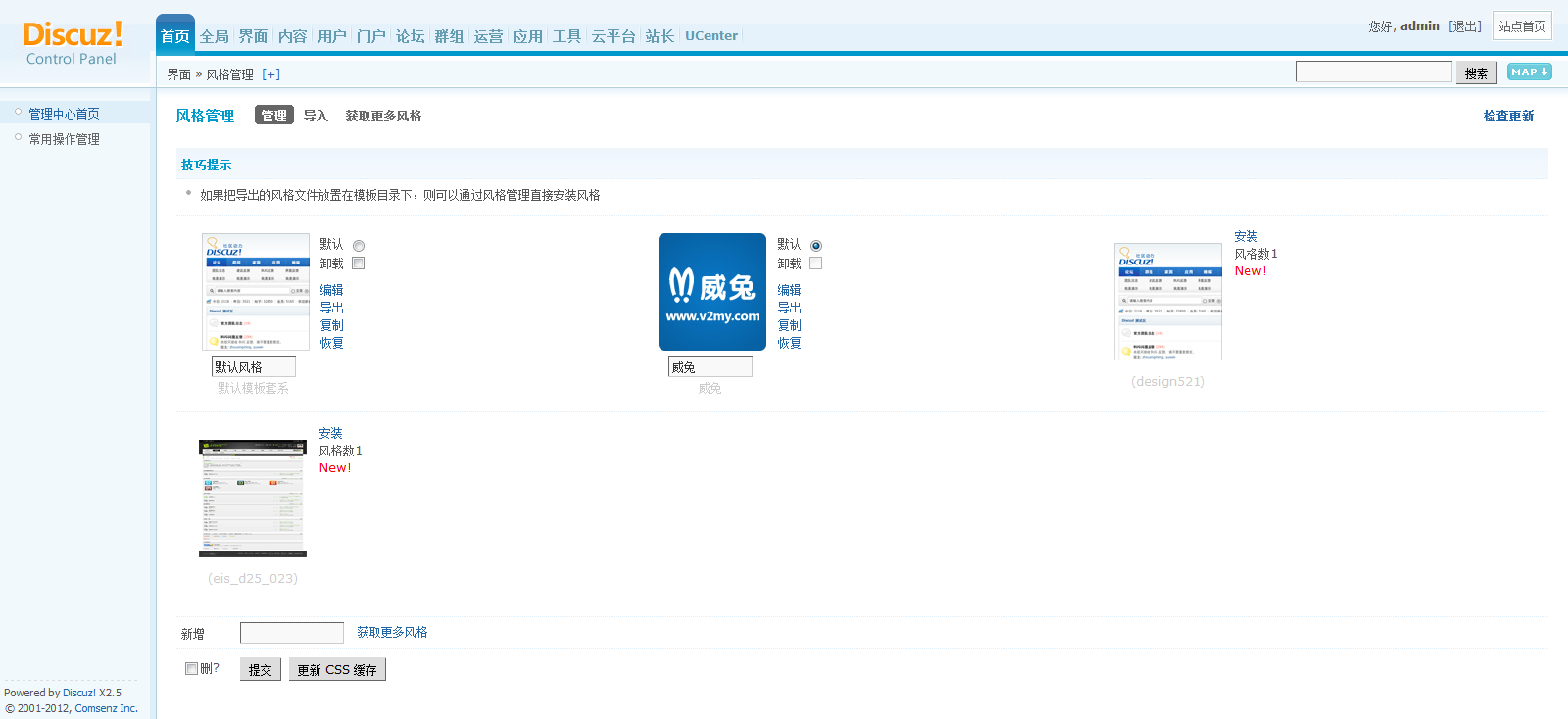Image resolution: width=1568 pixels, height=719 pixels.
Task: Open the 威免 style logo thumbnail
Action: pos(712,292)
